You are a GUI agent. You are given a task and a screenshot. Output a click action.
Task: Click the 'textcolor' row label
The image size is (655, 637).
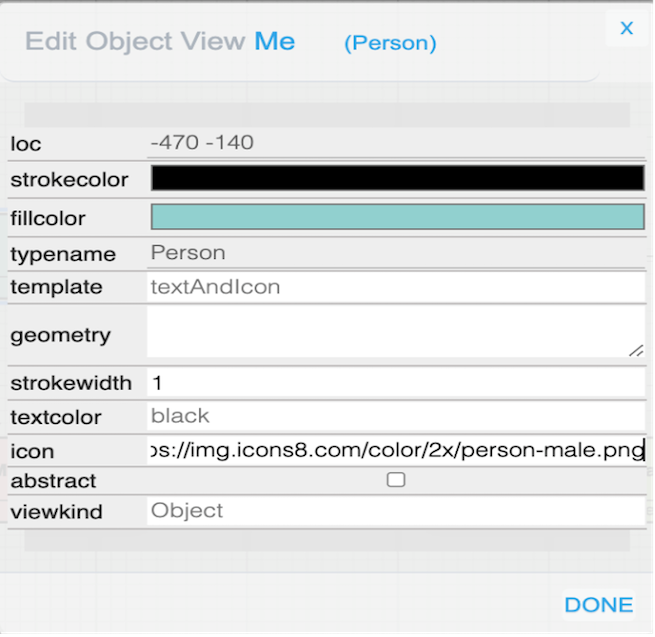coord(56,417)
